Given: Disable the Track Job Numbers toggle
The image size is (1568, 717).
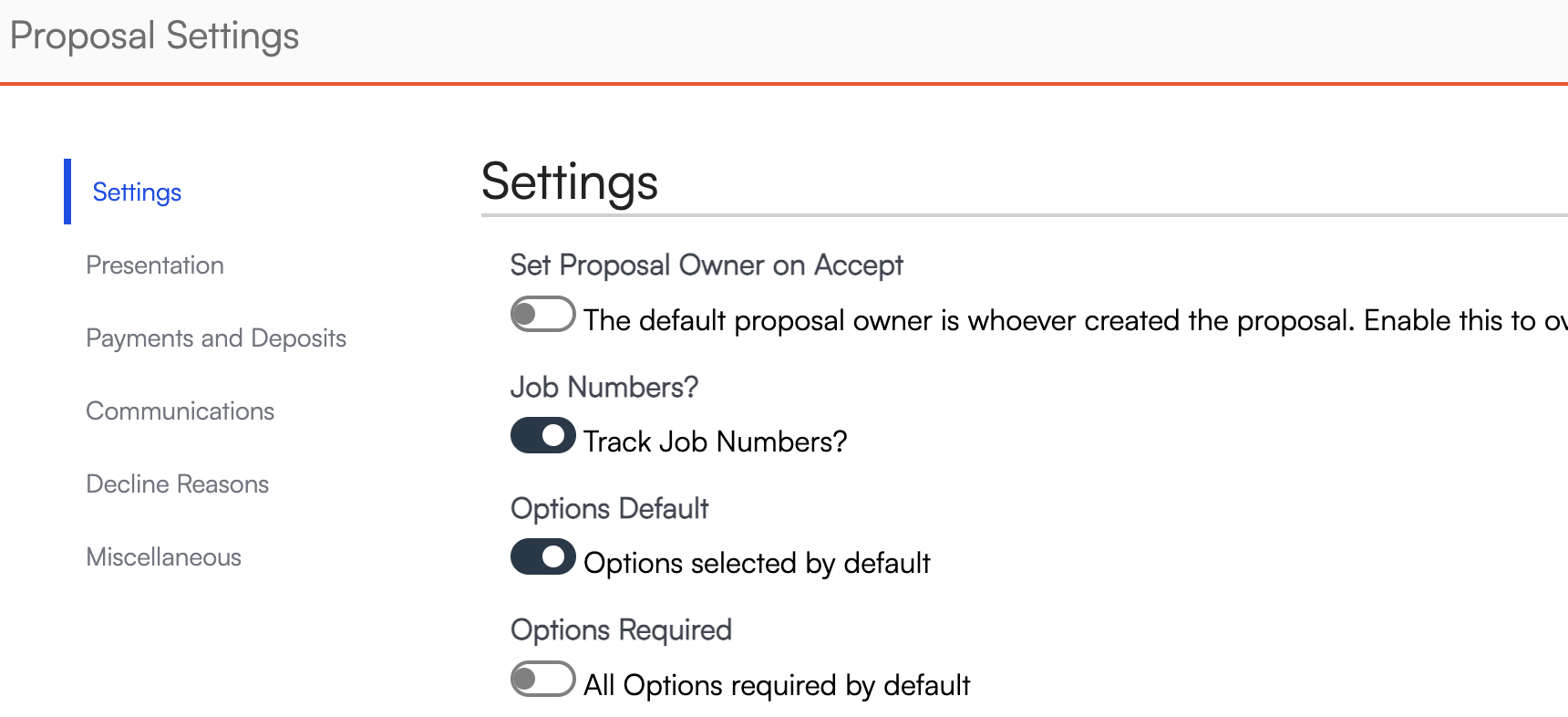Looking at the screenshot, I should pyautogui.click(x=542, y=436).
